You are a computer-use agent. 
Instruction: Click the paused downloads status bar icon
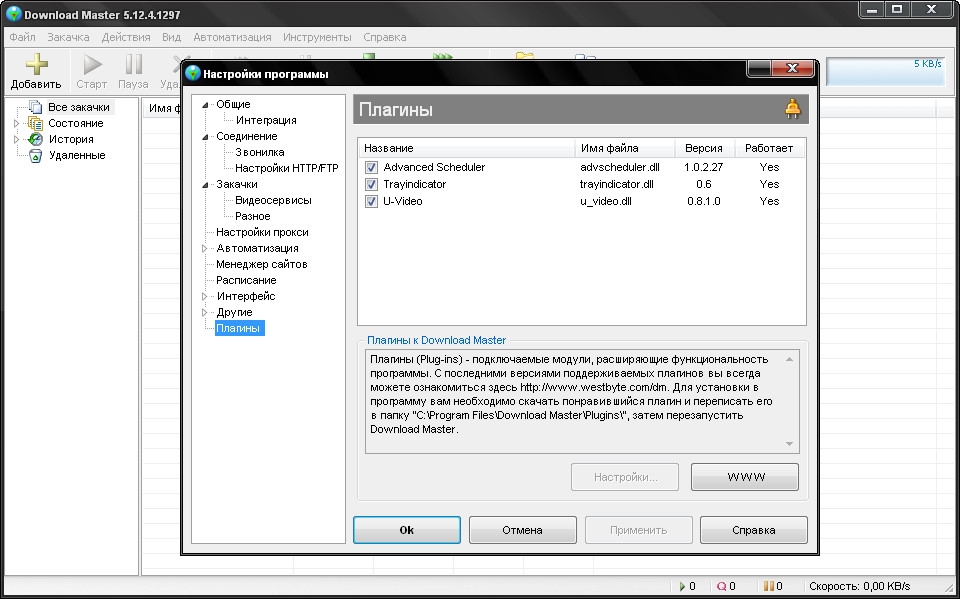pyautogui.click(x=769, y=586)
